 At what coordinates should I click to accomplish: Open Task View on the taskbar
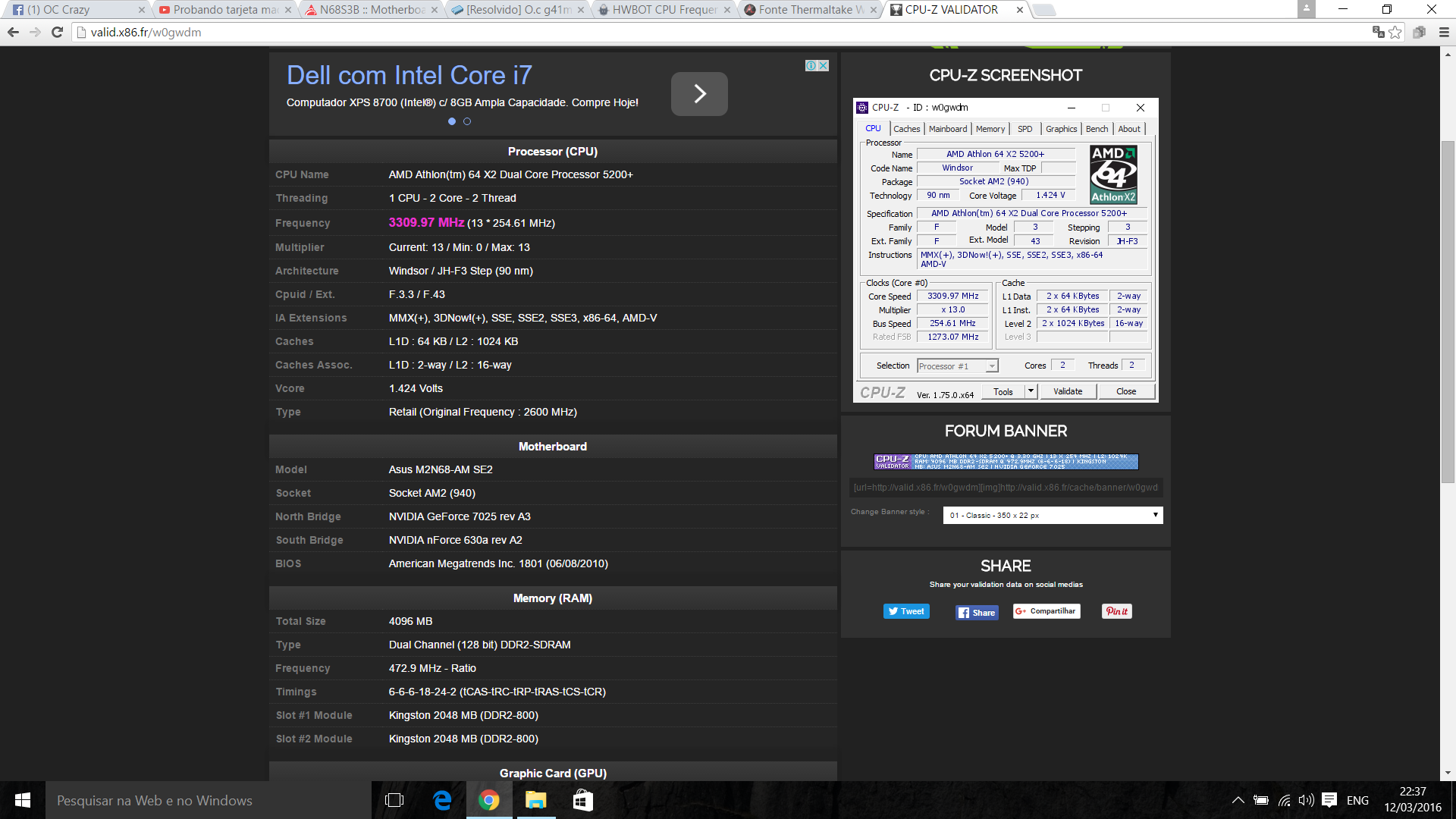pos(394,800)
